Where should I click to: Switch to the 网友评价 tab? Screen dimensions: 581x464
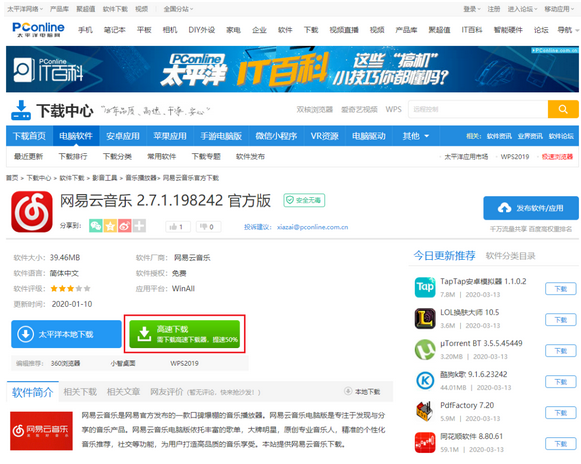click(167, 392)
